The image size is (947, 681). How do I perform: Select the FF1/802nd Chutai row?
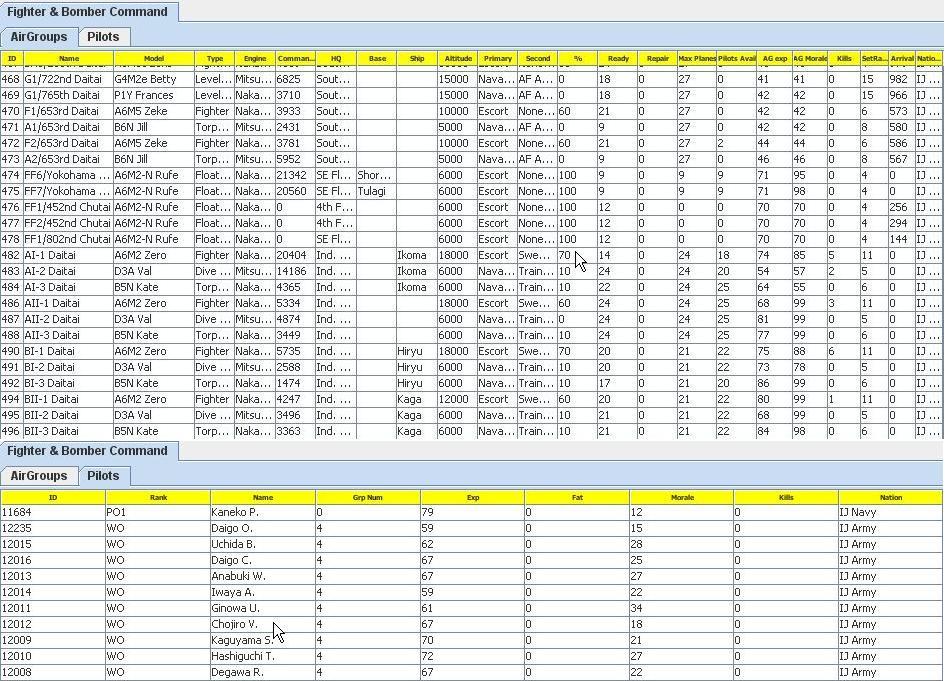tap(471, 239)
